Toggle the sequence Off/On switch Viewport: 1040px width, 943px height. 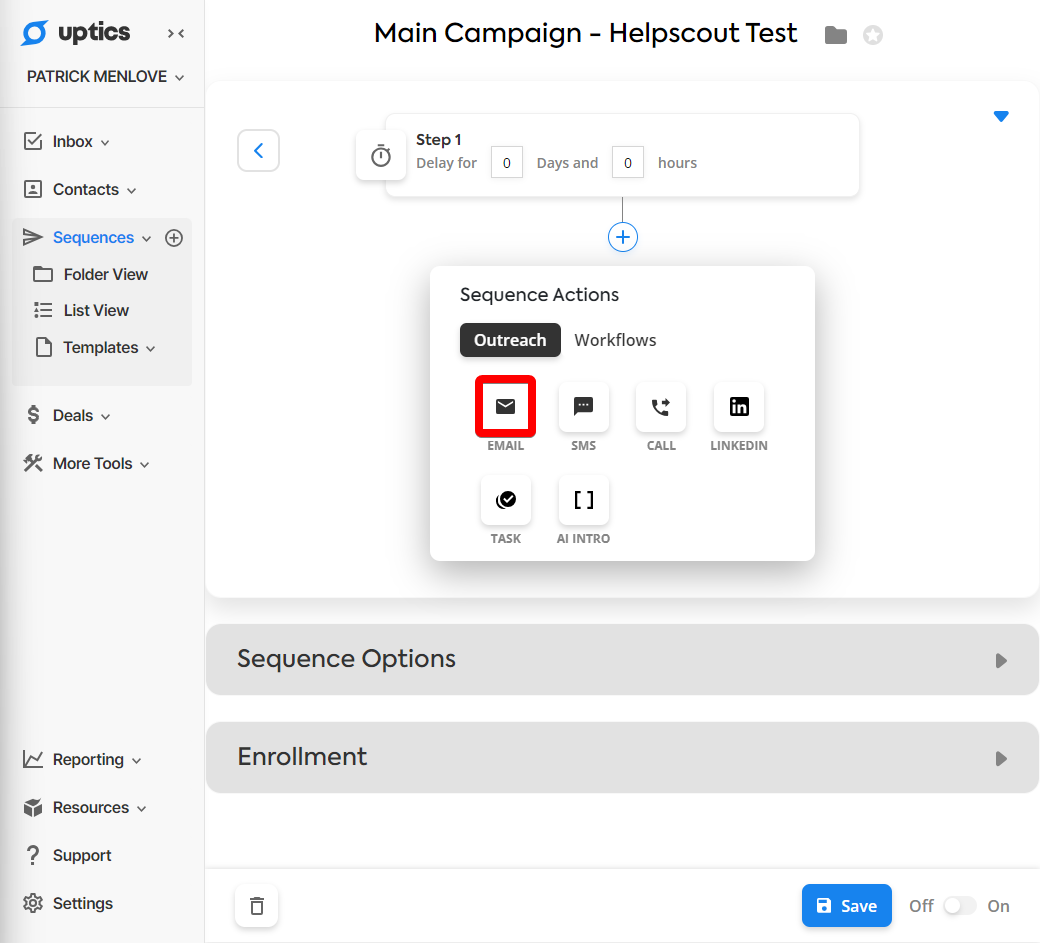point(959,906)
